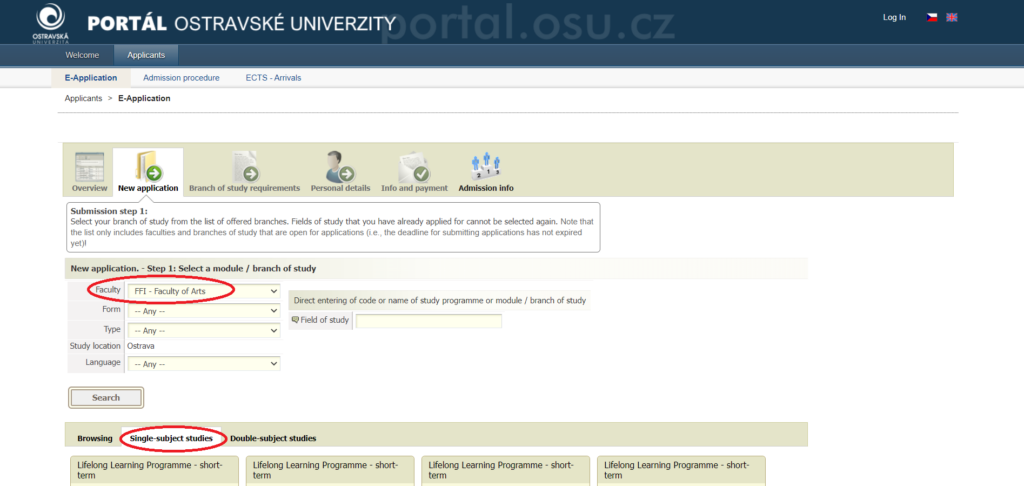Screen dimensions: 1024x486
Task: Switch language with the Czech flag icon
Action: click(932, 18)
